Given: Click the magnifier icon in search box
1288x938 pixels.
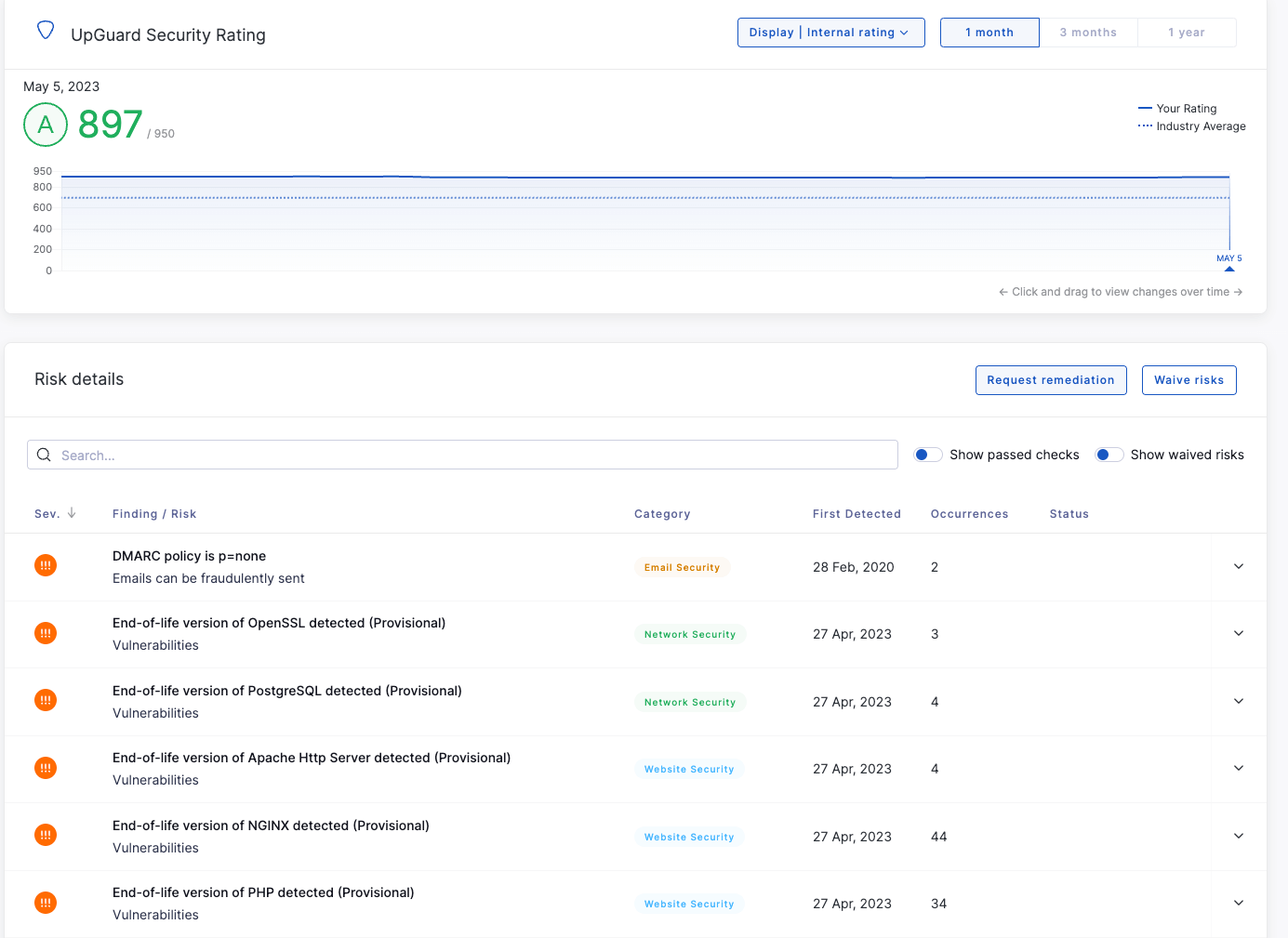Looking at the screenshot, I should (44, 455).
